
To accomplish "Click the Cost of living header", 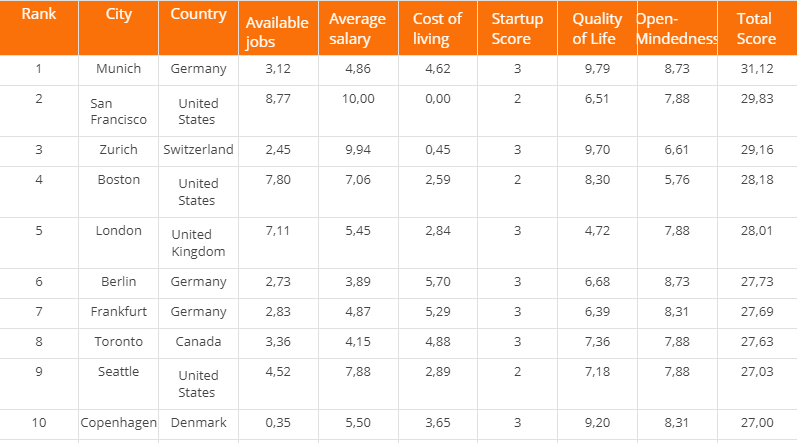I will 437,29.
